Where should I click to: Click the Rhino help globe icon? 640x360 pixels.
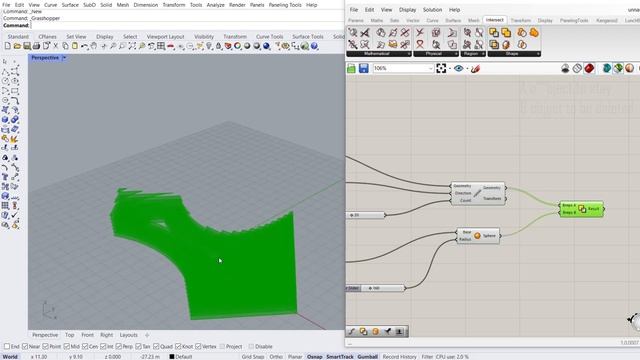pos(314,46)
